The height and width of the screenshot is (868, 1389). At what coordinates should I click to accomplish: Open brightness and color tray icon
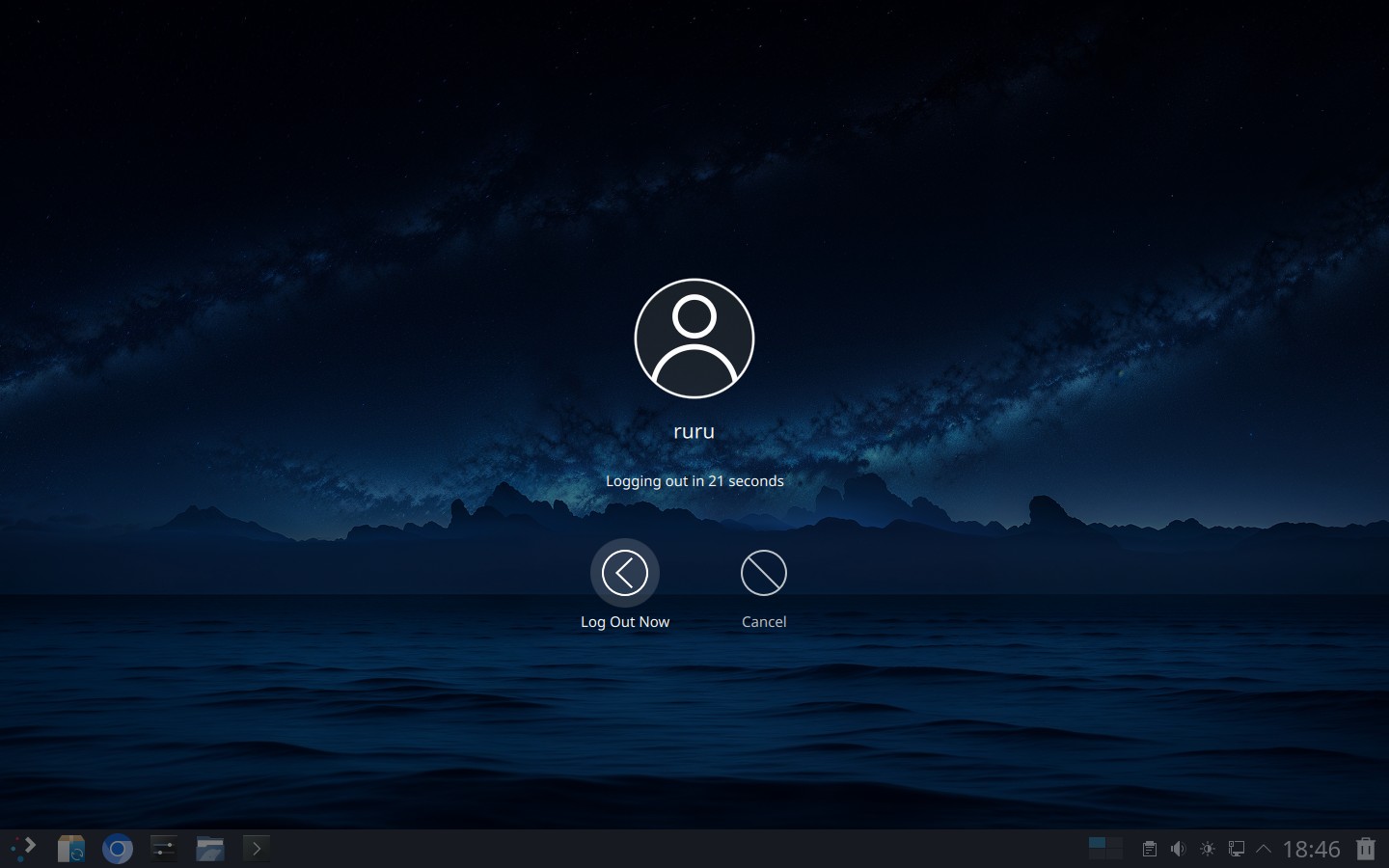coord(1207,849)
